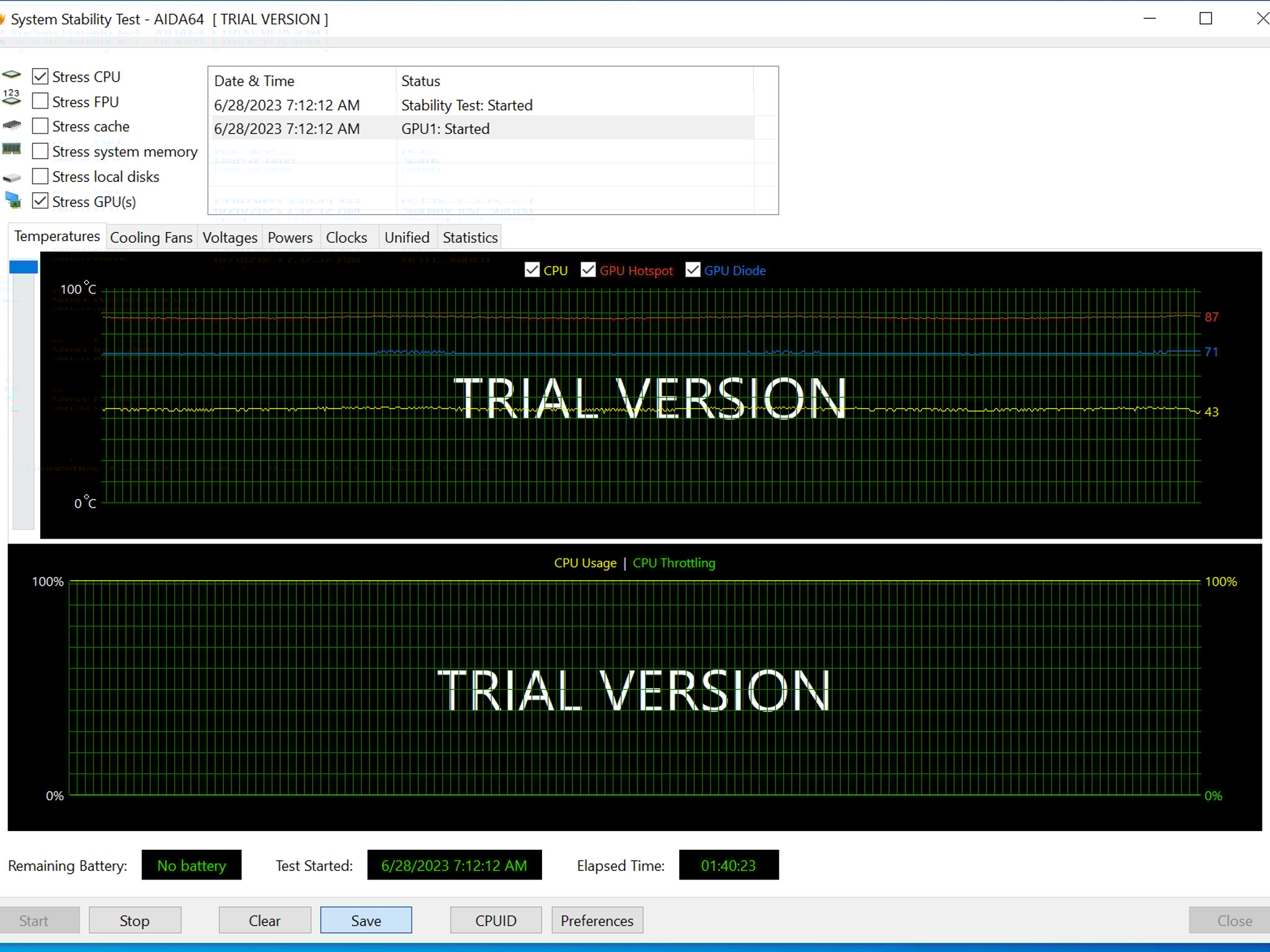Screen dimensions: 1270x952
Task: Enable the Stress FPU checkbox
Action: (40, 101)
